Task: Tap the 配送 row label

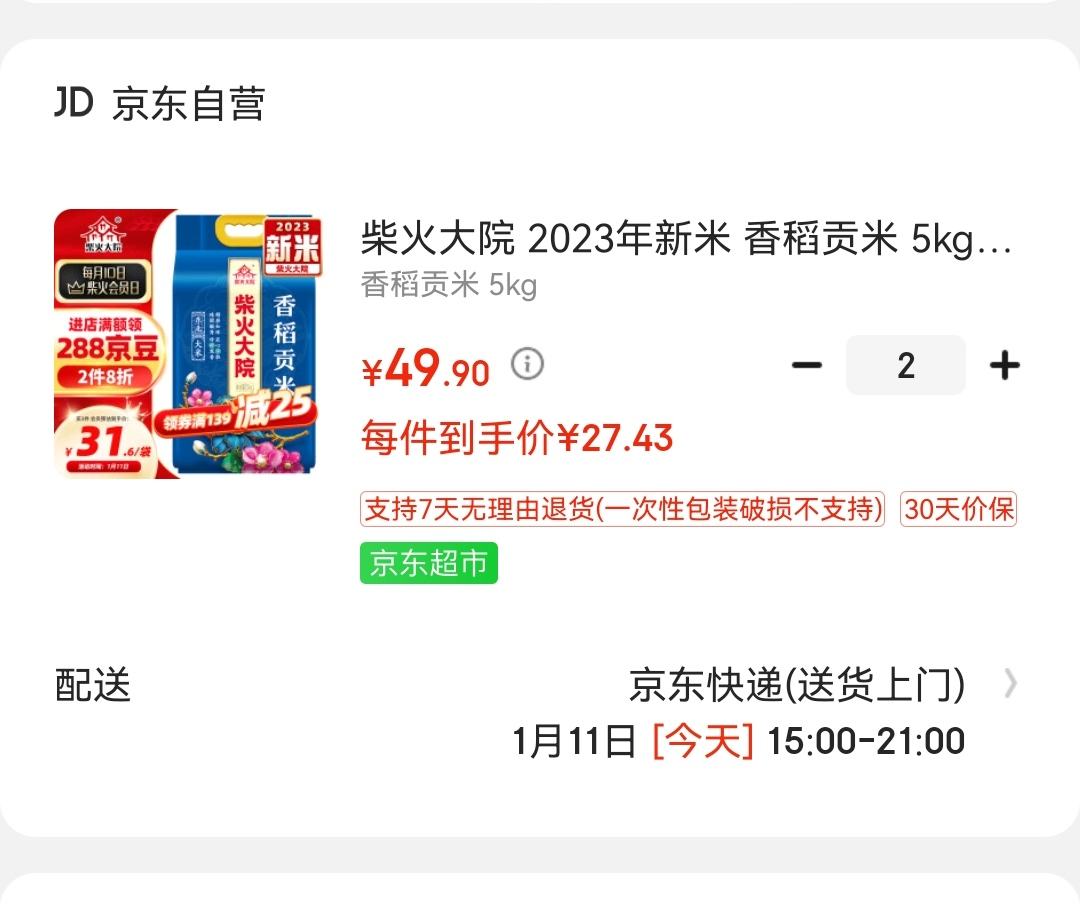Action: pyautogui.click(x=93, y=684)
